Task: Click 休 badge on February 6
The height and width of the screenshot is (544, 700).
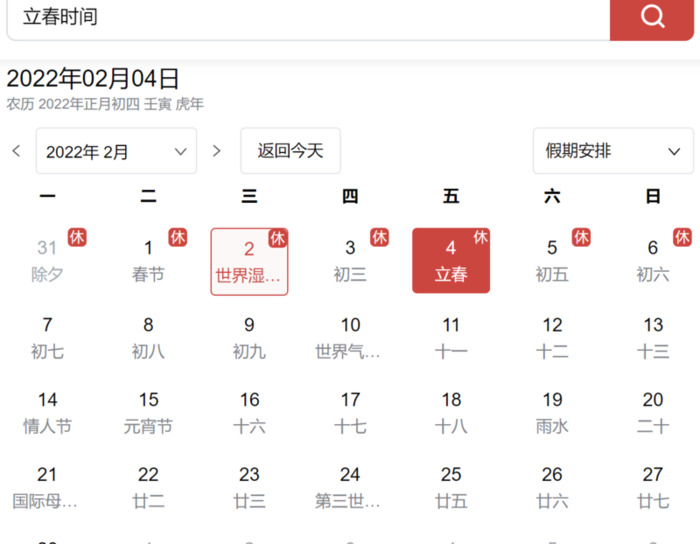Action: tap(682, 237)
